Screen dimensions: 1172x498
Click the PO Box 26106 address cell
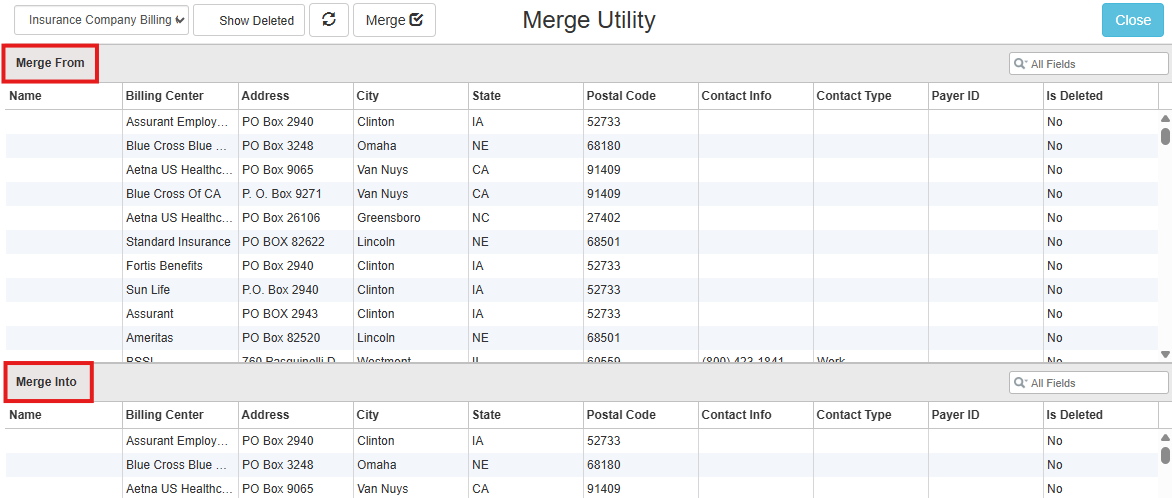(x=295, y=218)
